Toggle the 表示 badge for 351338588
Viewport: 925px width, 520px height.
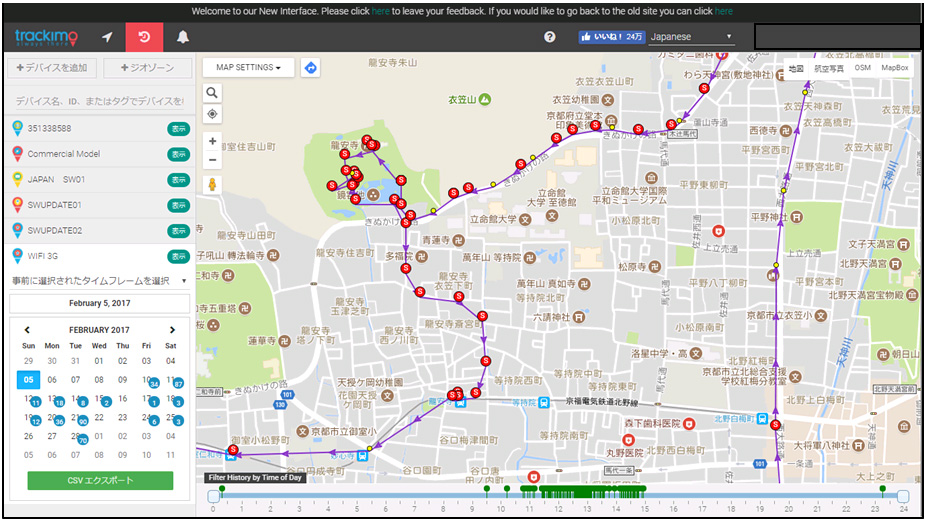click(x=179, y=128)
